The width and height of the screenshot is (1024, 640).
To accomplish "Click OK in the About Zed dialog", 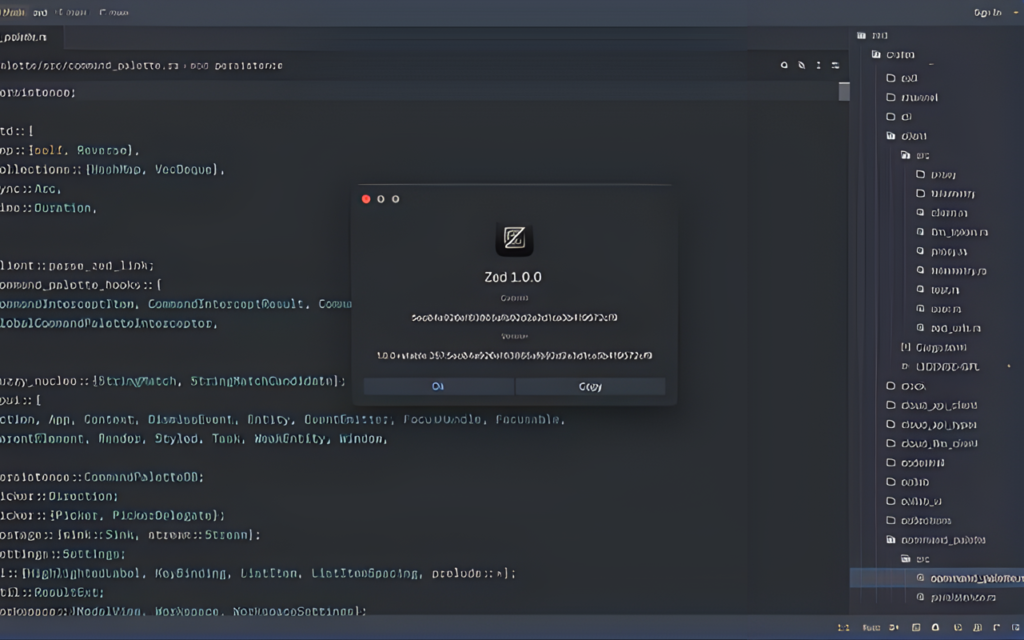I will (x=438, y=387).
